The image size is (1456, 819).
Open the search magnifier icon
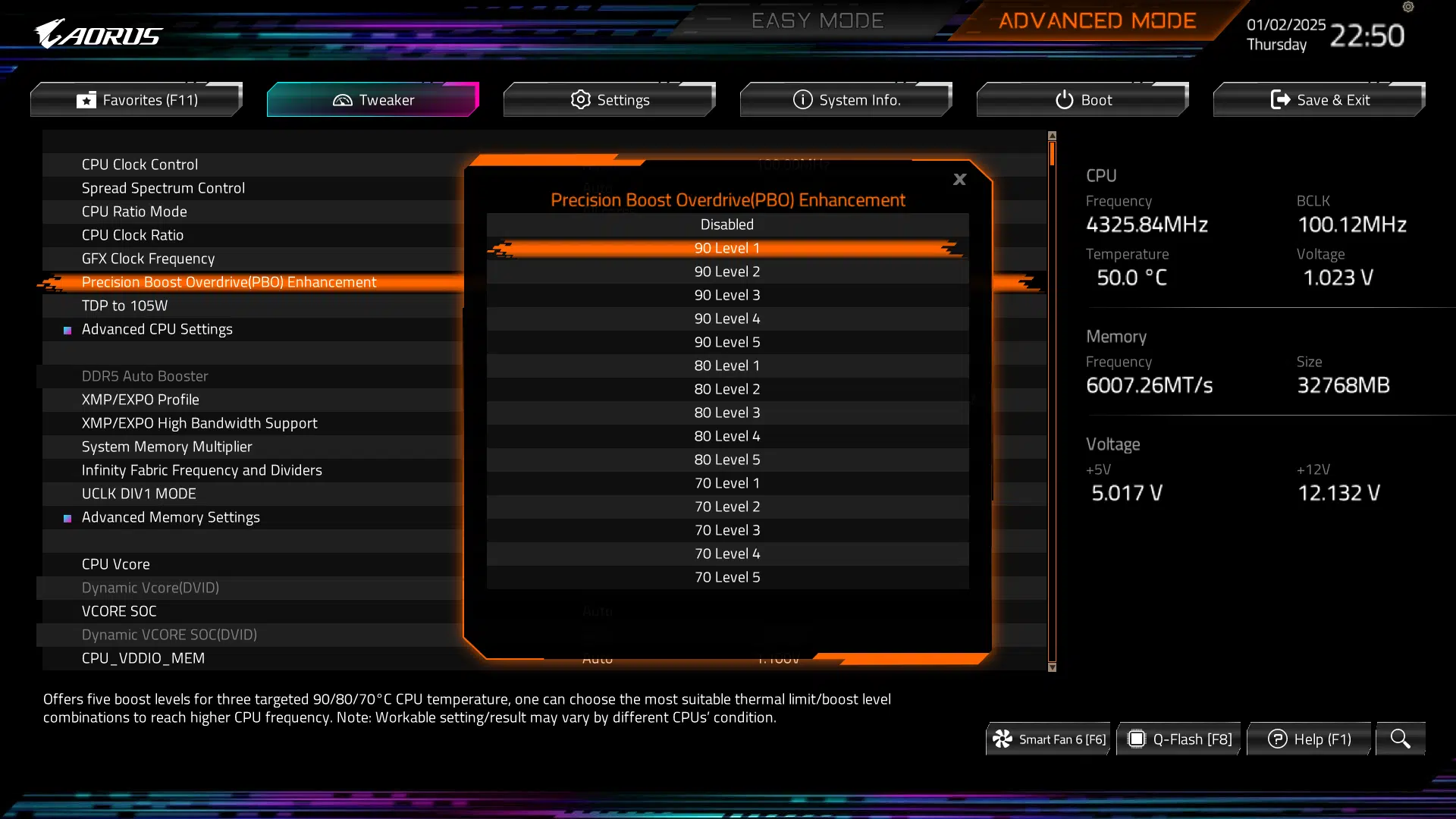(x=1400, y=739)
